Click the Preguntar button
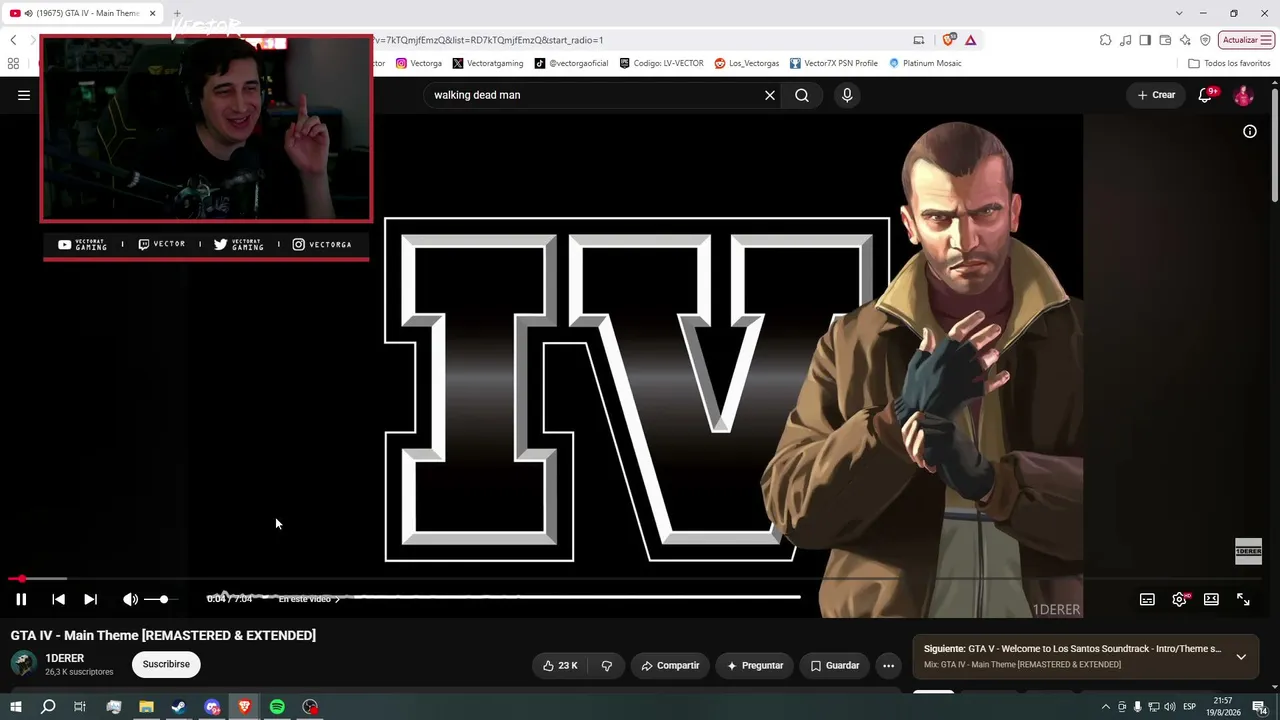This screenshot has width=1280, height=720. pos(755,665)
